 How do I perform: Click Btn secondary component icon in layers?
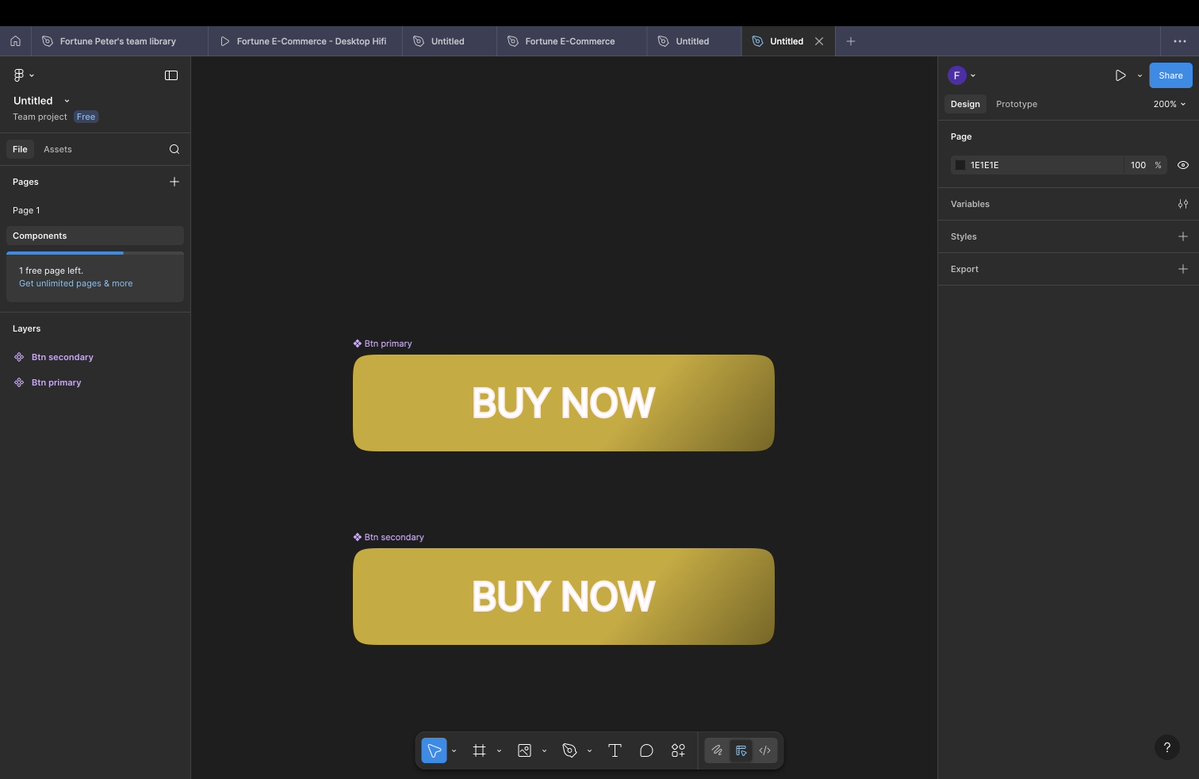point(19,357)
